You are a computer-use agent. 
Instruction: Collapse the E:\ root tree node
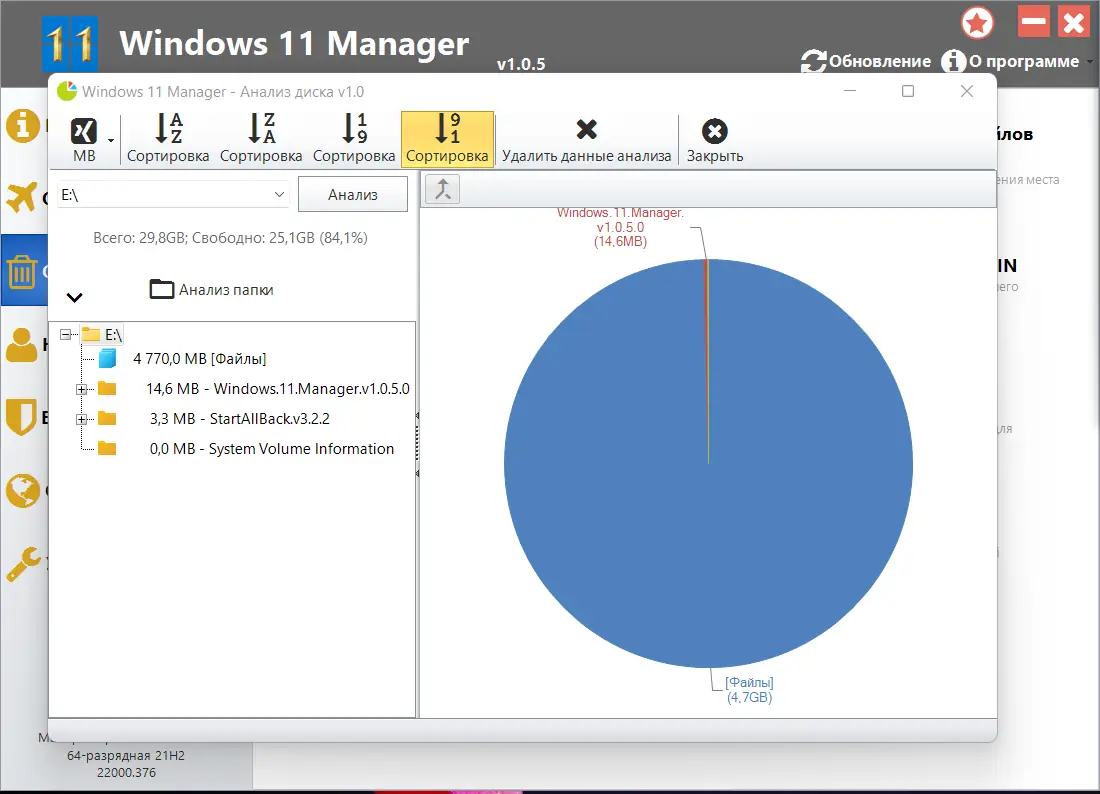point(65,335)
